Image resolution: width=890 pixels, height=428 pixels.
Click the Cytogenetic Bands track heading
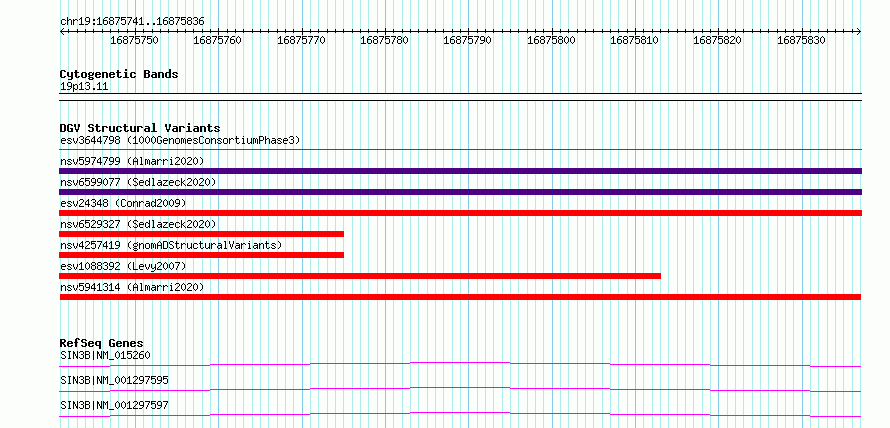pyautogui.click(x=119, y=74)
